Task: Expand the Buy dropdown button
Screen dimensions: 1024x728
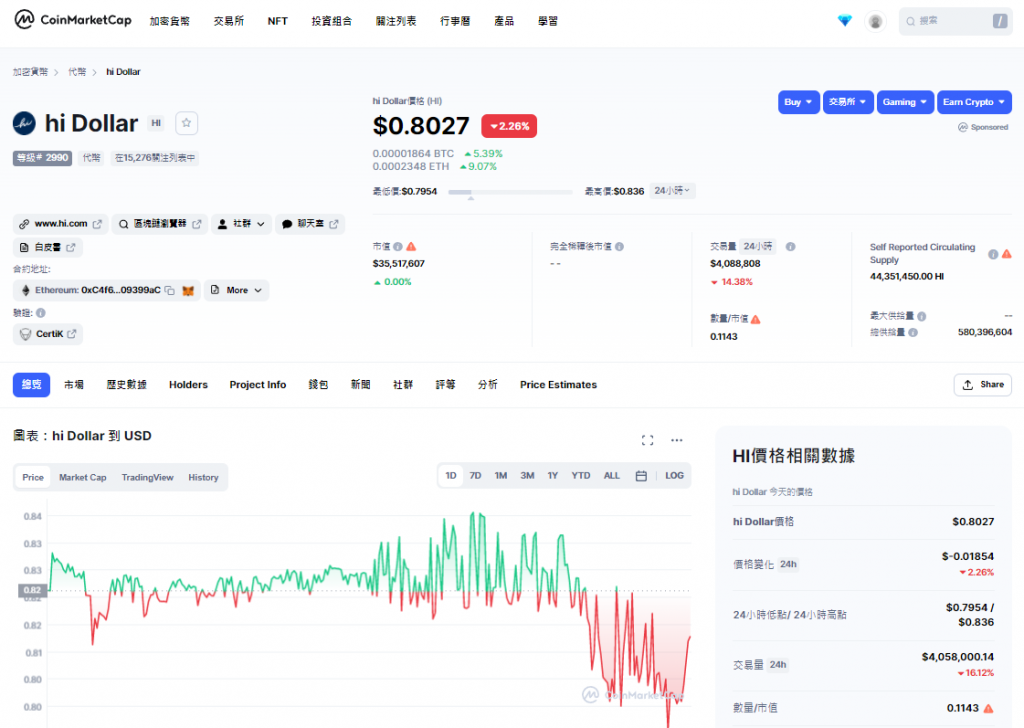Action: 798,102
